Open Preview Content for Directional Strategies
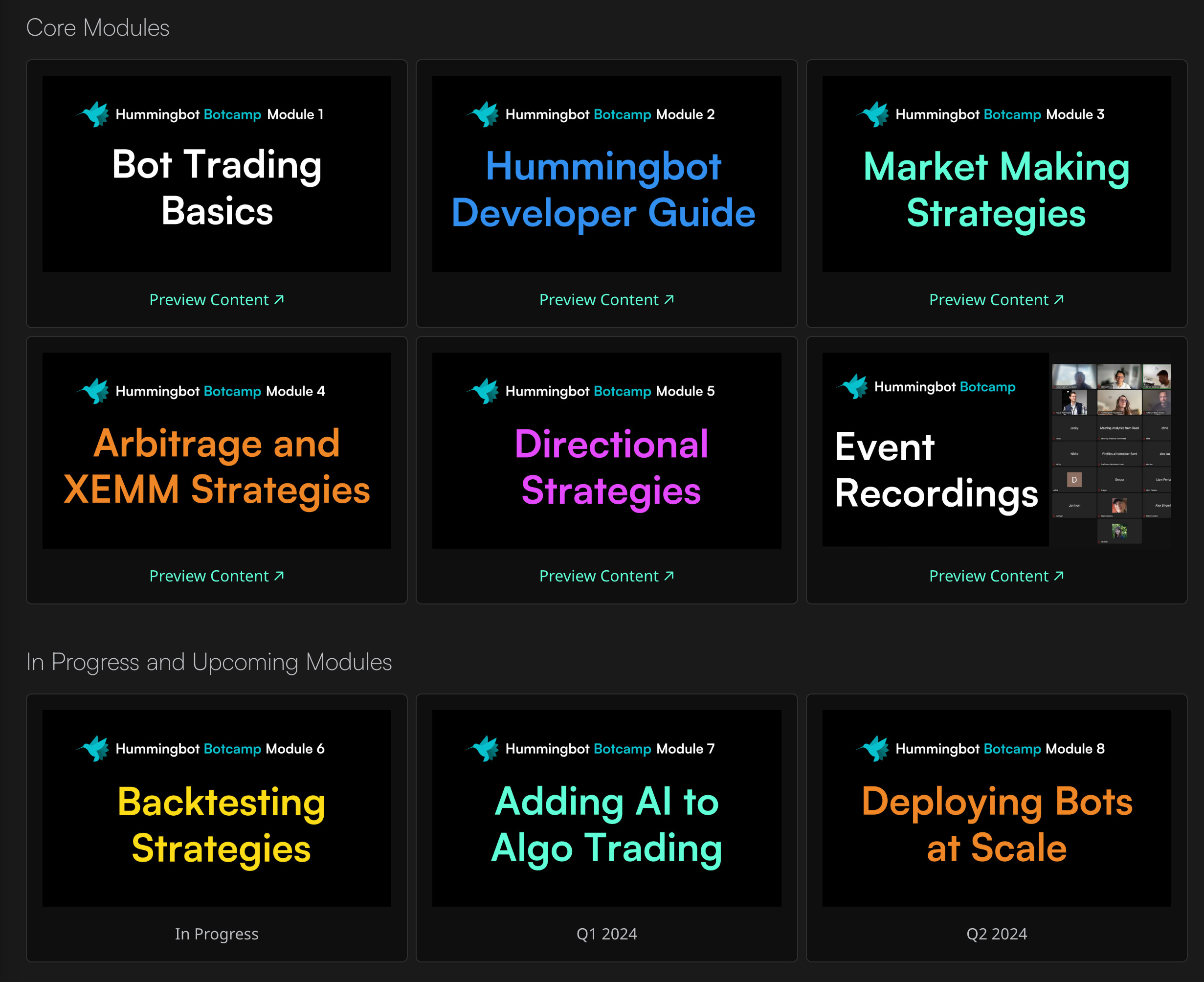This screenshot has width=1204, height=982. pyautogui.click(x=606, y=576)
